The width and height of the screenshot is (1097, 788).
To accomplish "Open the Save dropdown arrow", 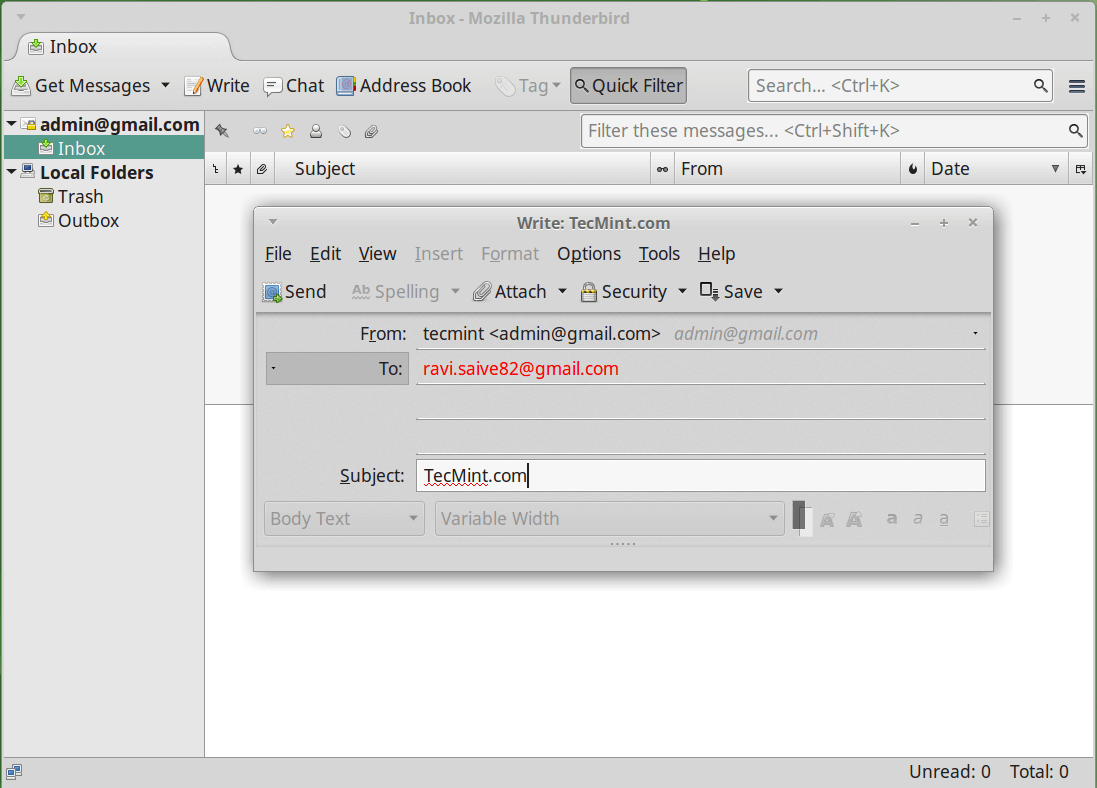I will [778, 291].
